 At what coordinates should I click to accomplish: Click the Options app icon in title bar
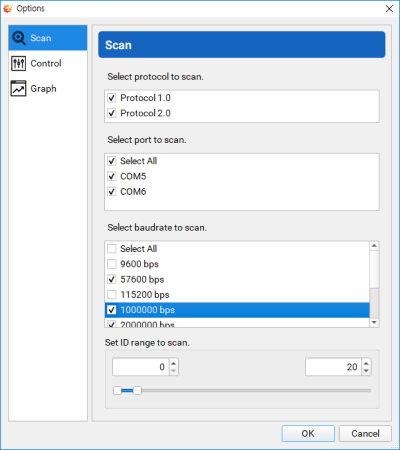8,9
